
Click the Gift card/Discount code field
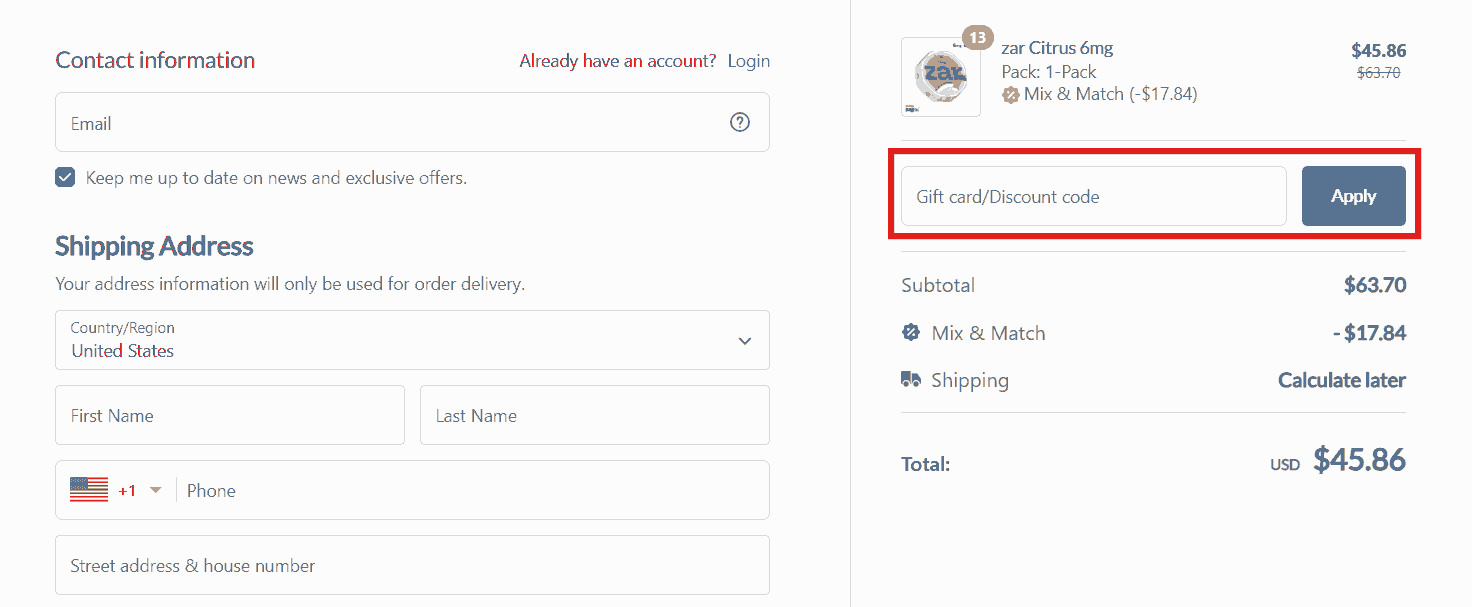click(x=1093, y=196)
